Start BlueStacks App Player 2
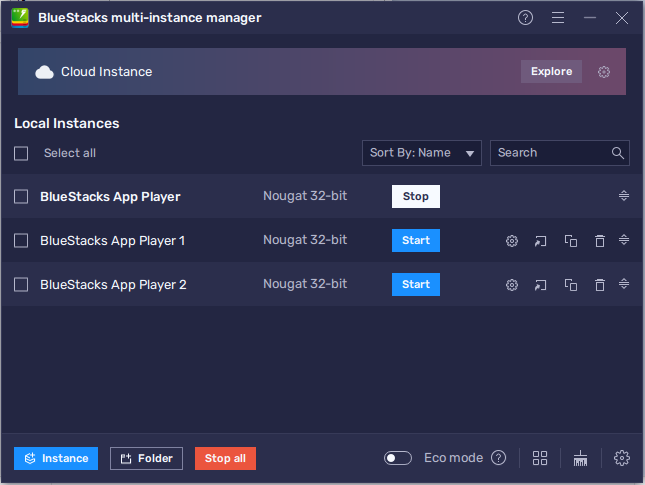Image resolution: width=645 pixels, height=485 pixels. [x=415, y=284]
